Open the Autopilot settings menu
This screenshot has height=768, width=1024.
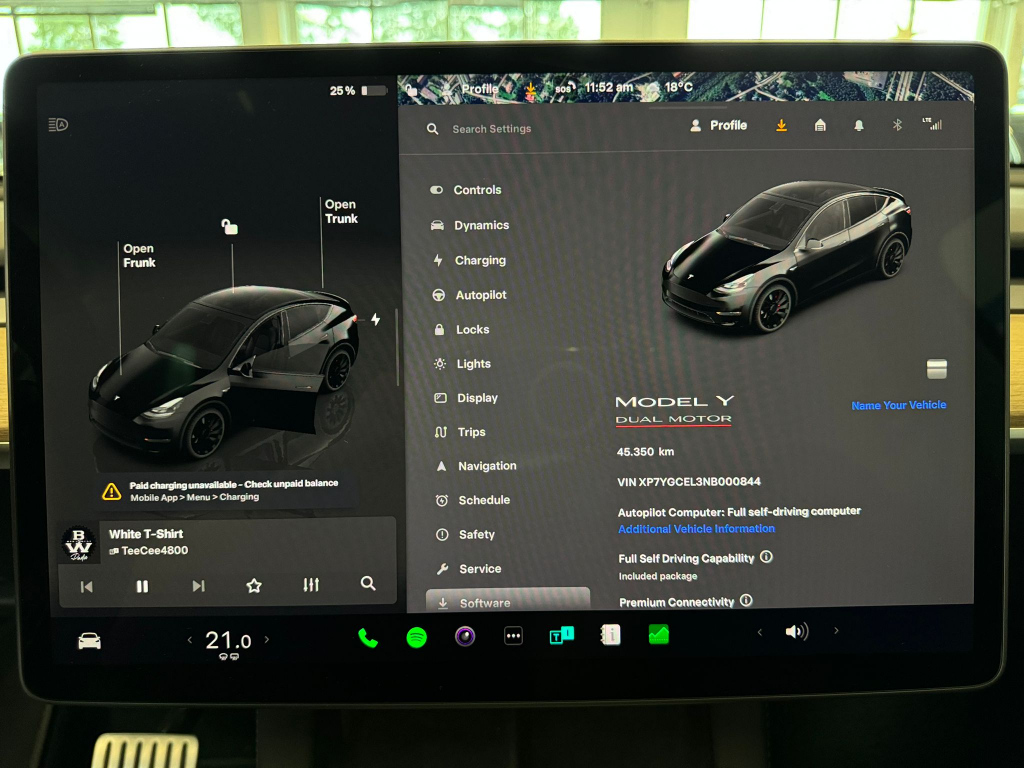(x=469, y=295)
